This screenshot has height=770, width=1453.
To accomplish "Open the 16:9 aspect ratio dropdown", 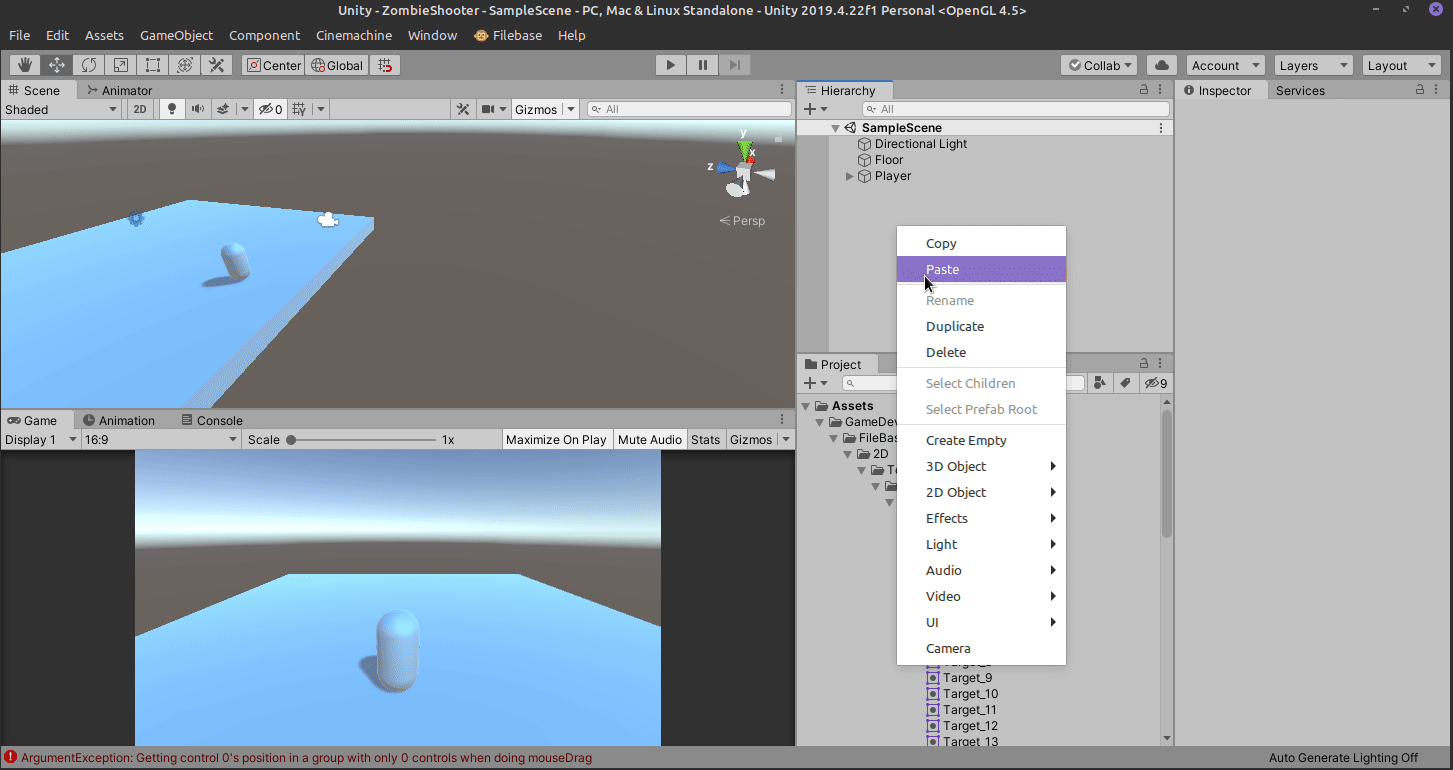I will 161,440.
